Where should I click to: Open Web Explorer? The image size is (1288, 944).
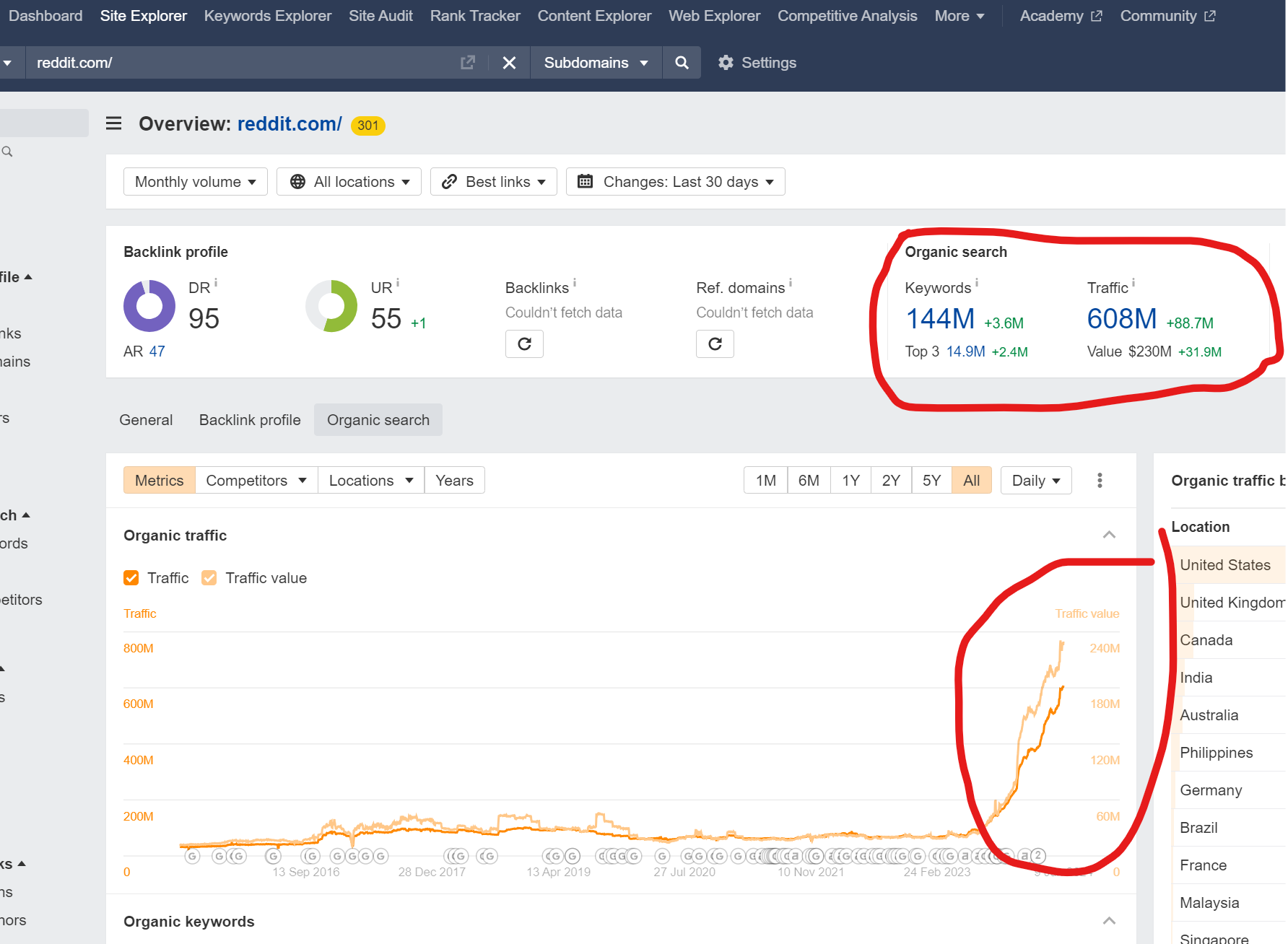(714, 16)
